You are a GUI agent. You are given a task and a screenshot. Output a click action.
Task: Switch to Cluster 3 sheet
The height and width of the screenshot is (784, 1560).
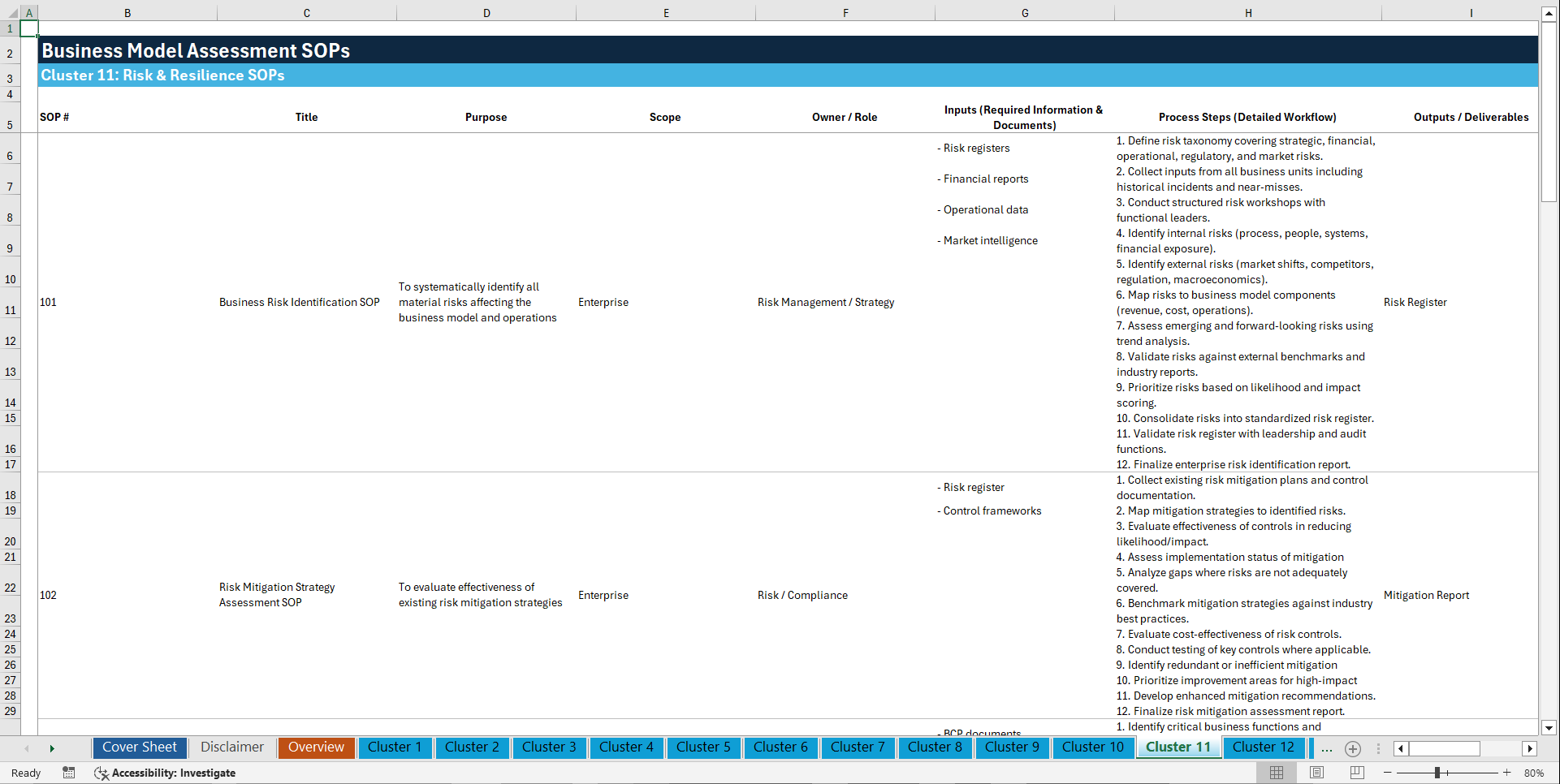point(549,747)
